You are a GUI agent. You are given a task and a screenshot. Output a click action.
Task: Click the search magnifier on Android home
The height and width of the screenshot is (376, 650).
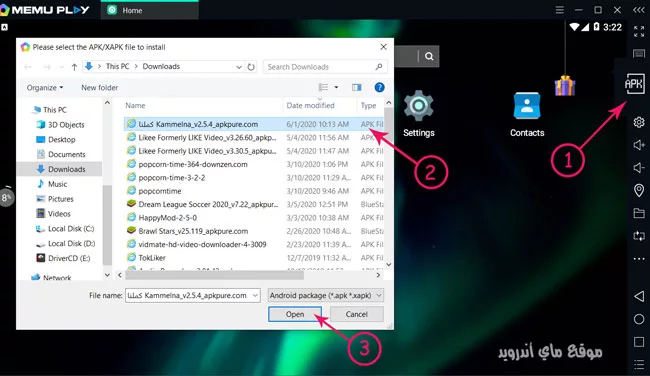pos(429,56)
